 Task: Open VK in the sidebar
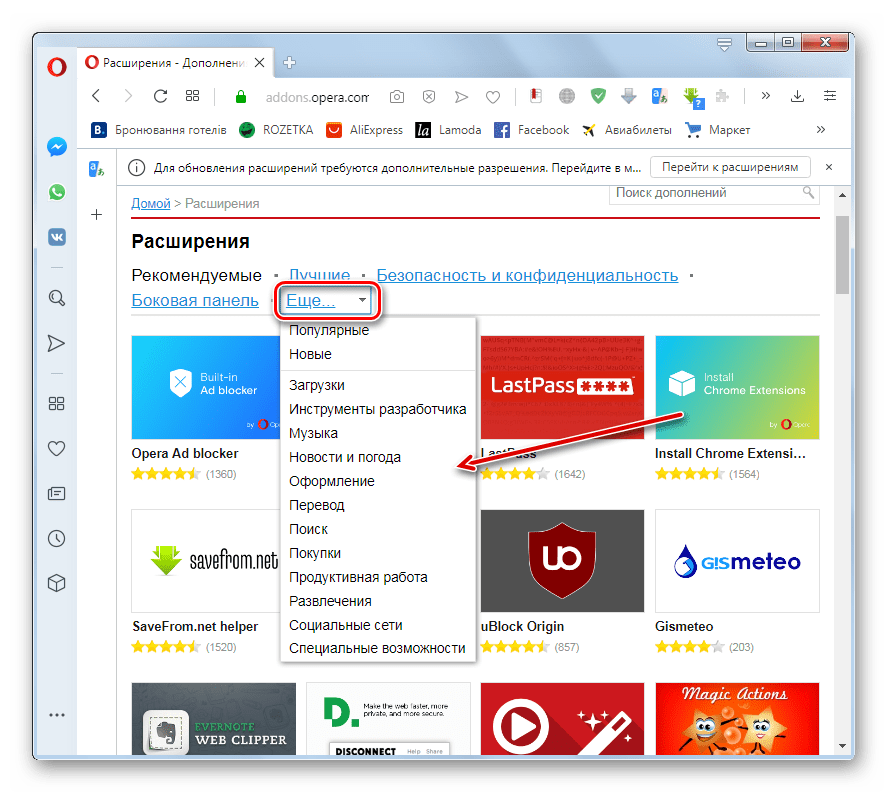click(x=57, y=237)
